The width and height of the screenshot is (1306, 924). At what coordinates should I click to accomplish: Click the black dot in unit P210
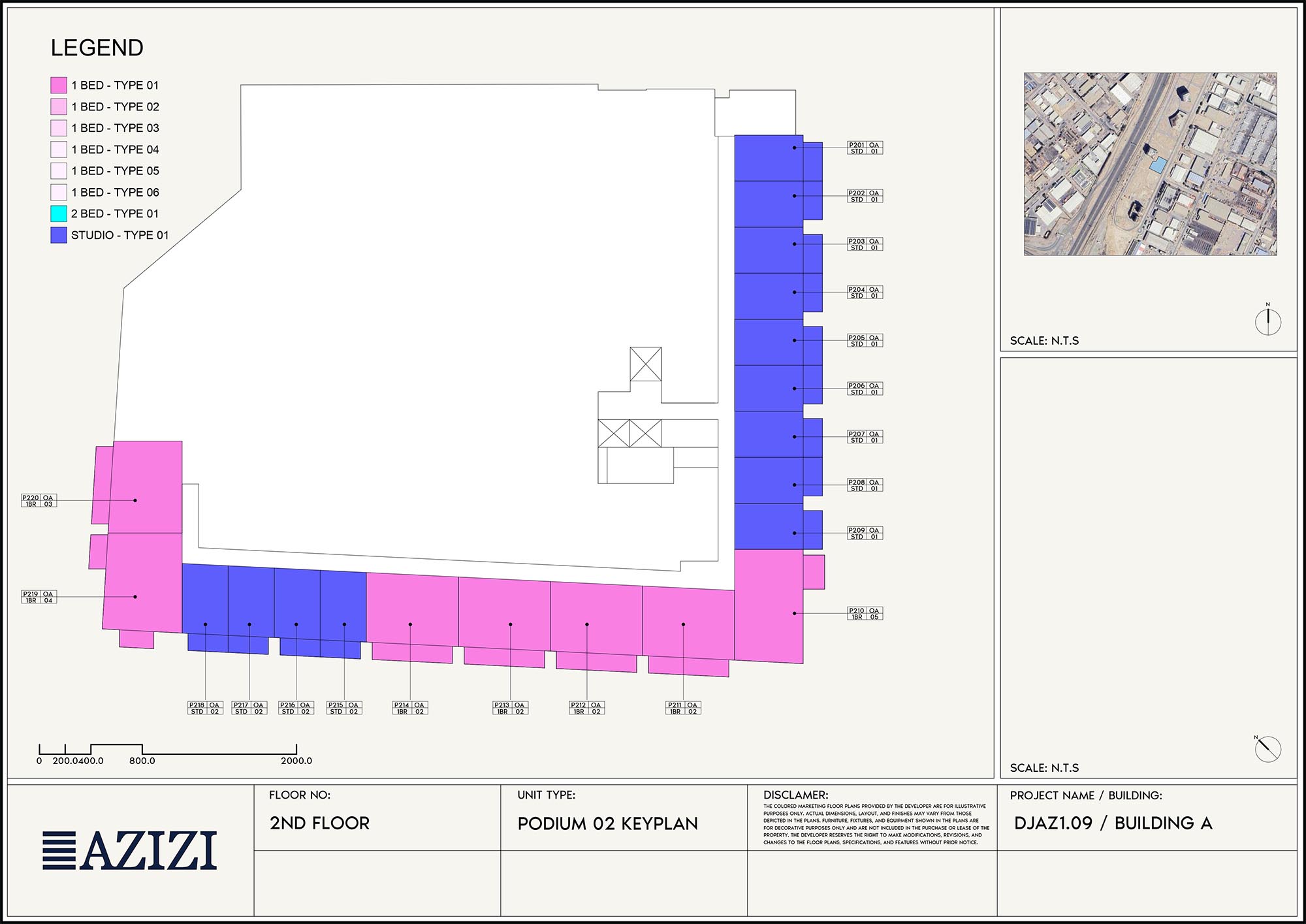coord(795,613)
